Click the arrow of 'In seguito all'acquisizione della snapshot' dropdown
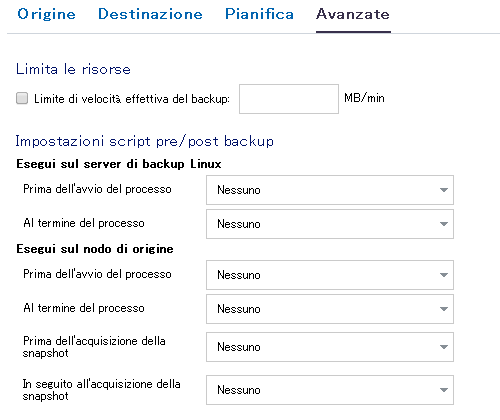500x420 pixels. (x=443, y=390)
